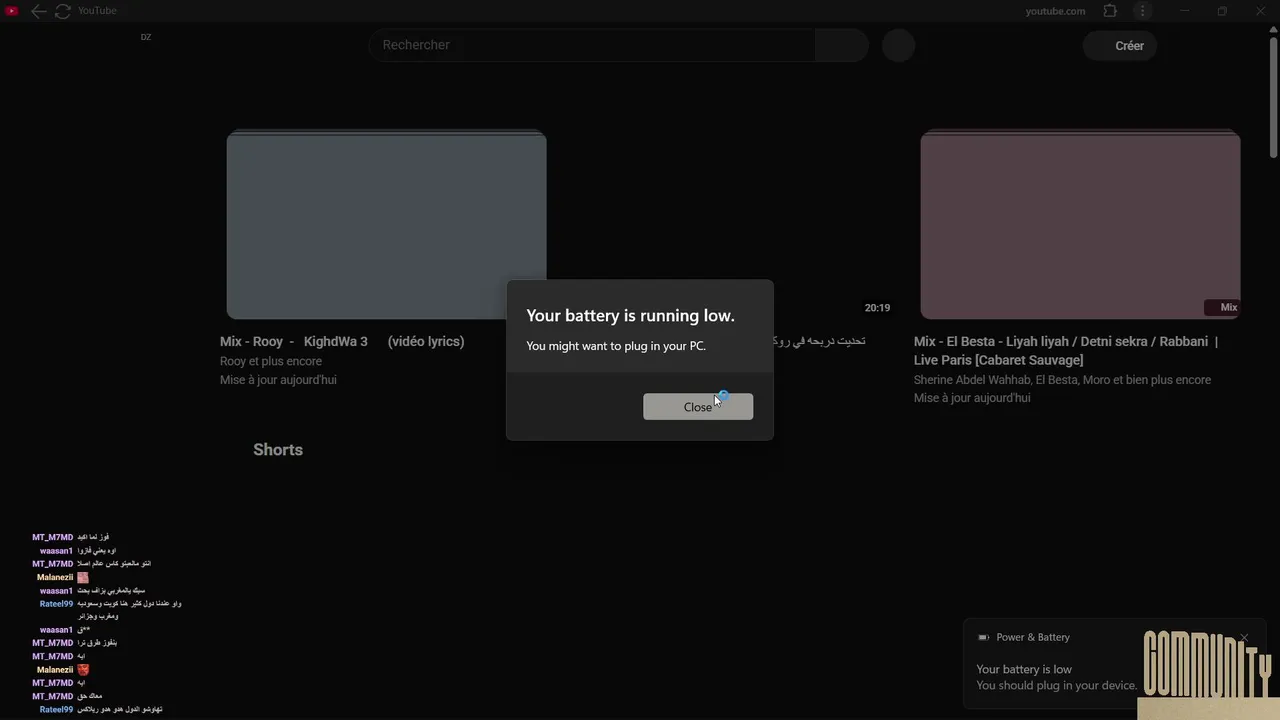1280x720 pixels.
Task: Click the Mix badge on El Besta thumbnail
Action: tap(1222, 307)
